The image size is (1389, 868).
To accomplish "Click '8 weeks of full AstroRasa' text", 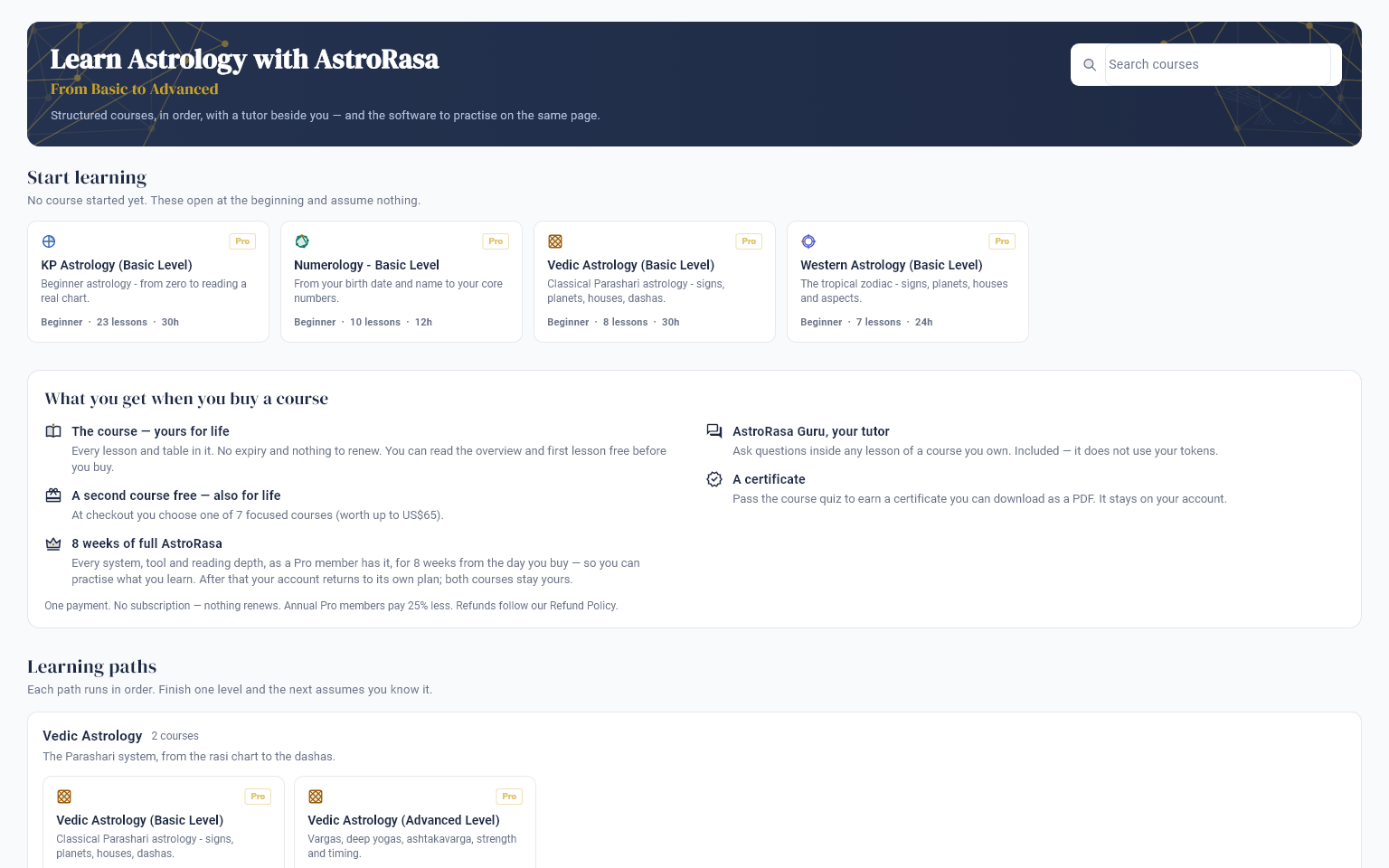I will [x=146, y=543].
